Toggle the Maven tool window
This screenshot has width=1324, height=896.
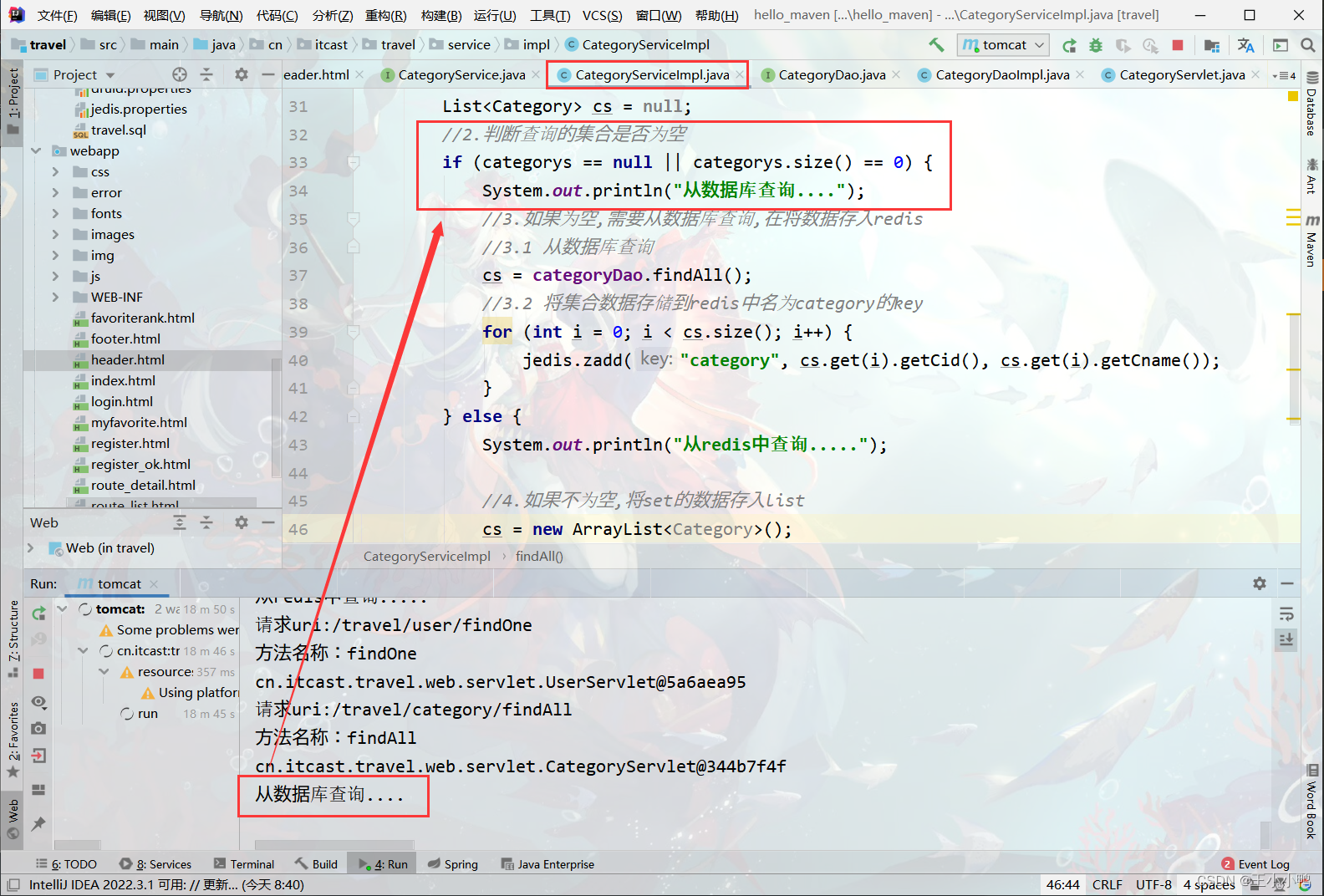pos(1311,241)
